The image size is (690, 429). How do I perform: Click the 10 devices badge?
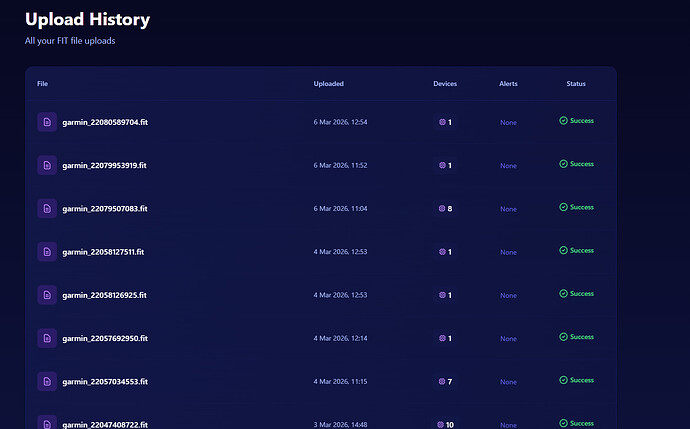pos(445,425)
